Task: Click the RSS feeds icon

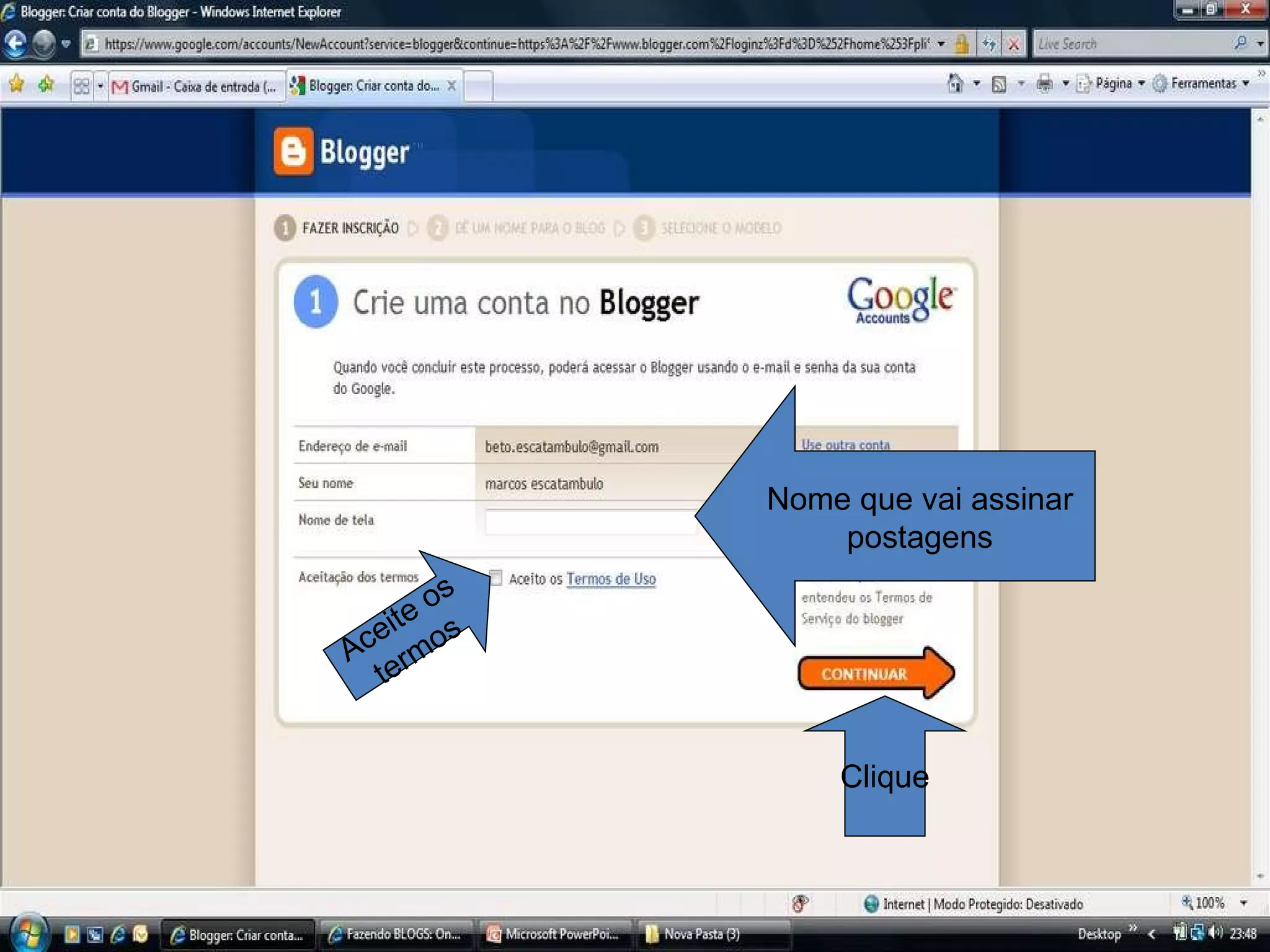Action: pos(998,84)
